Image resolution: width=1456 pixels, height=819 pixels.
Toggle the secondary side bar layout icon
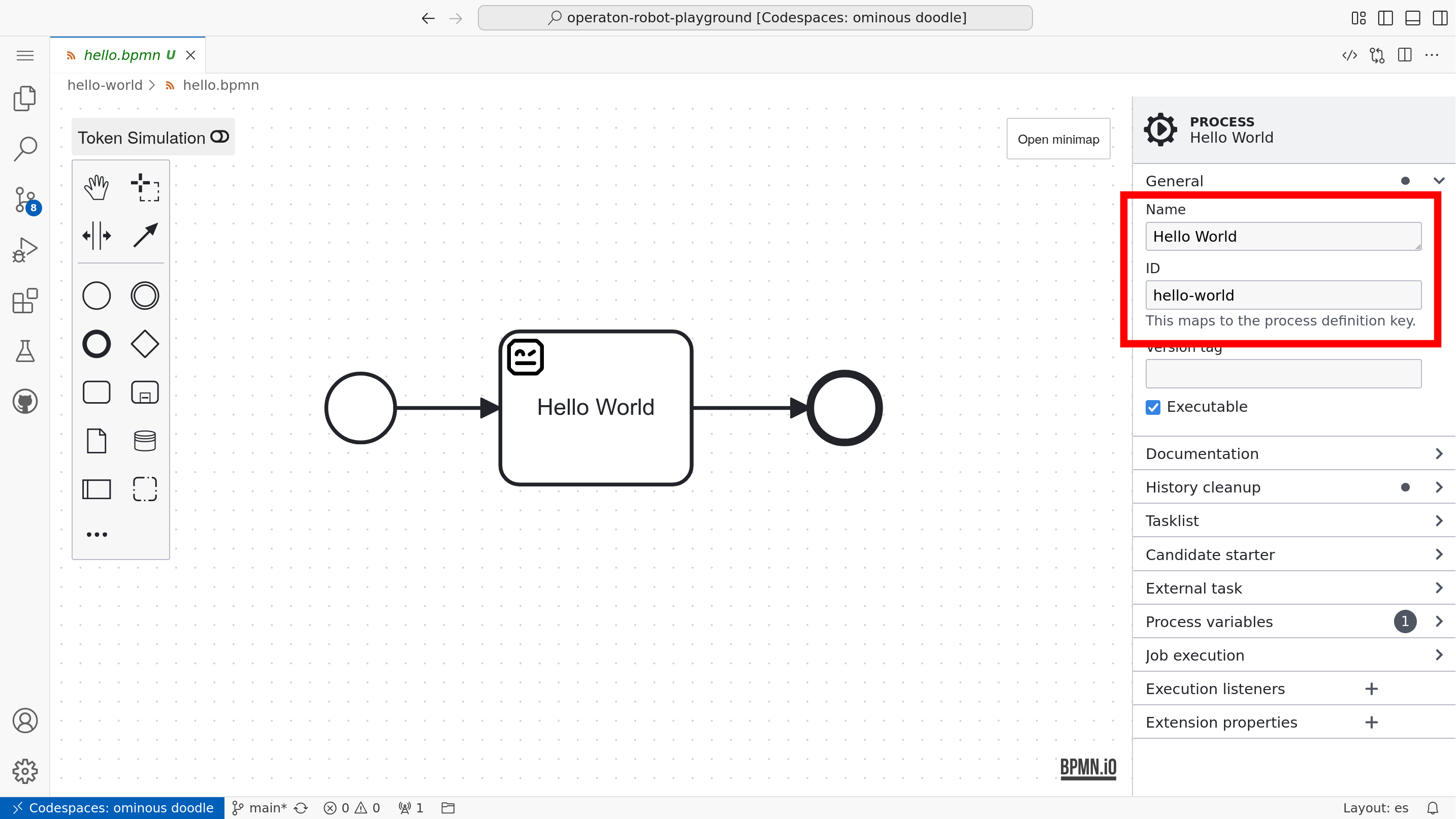(x=1440, y=18)
